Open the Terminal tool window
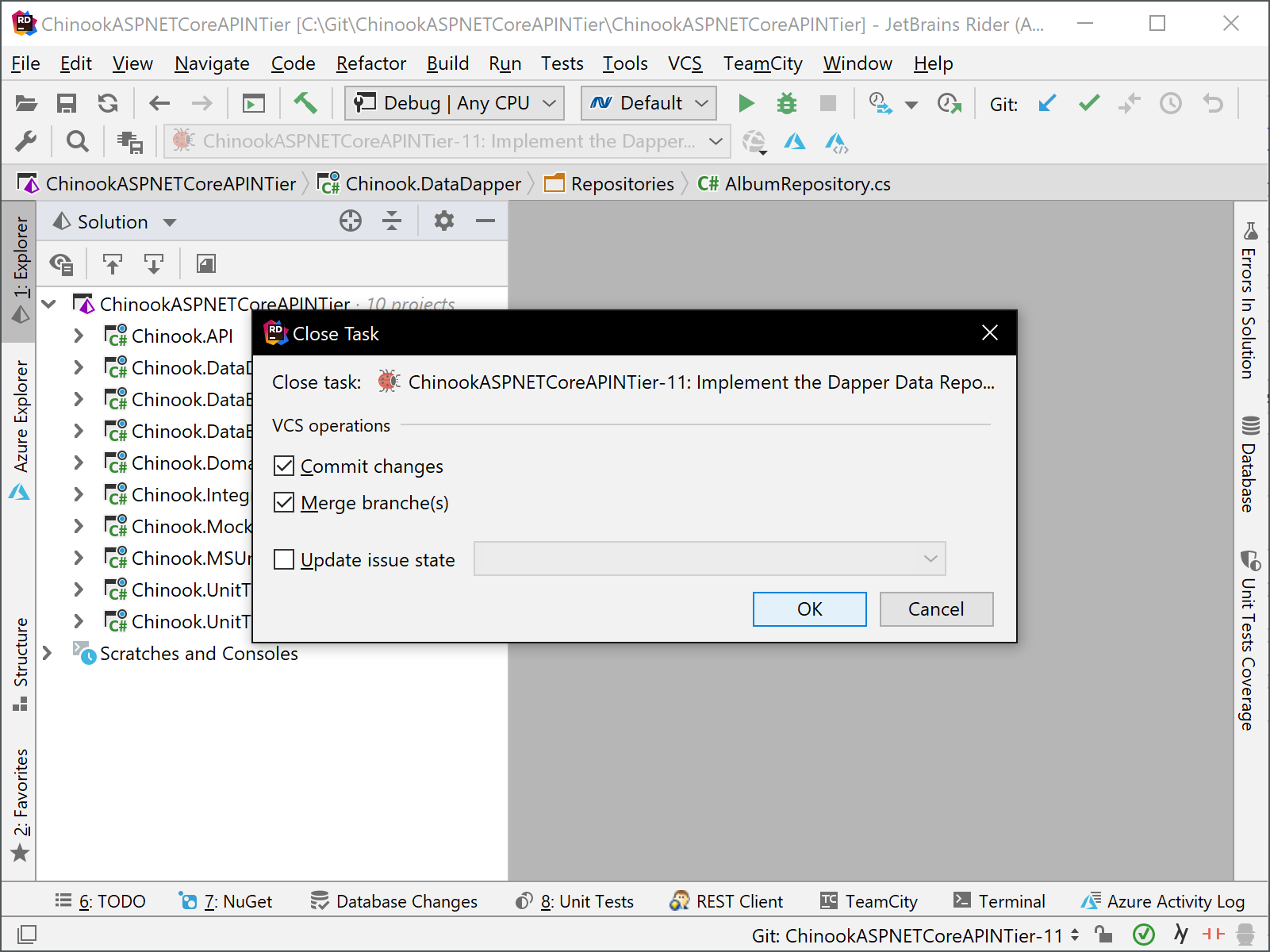The height and width of the screenshot is (952, 1270). pos(999,901)
